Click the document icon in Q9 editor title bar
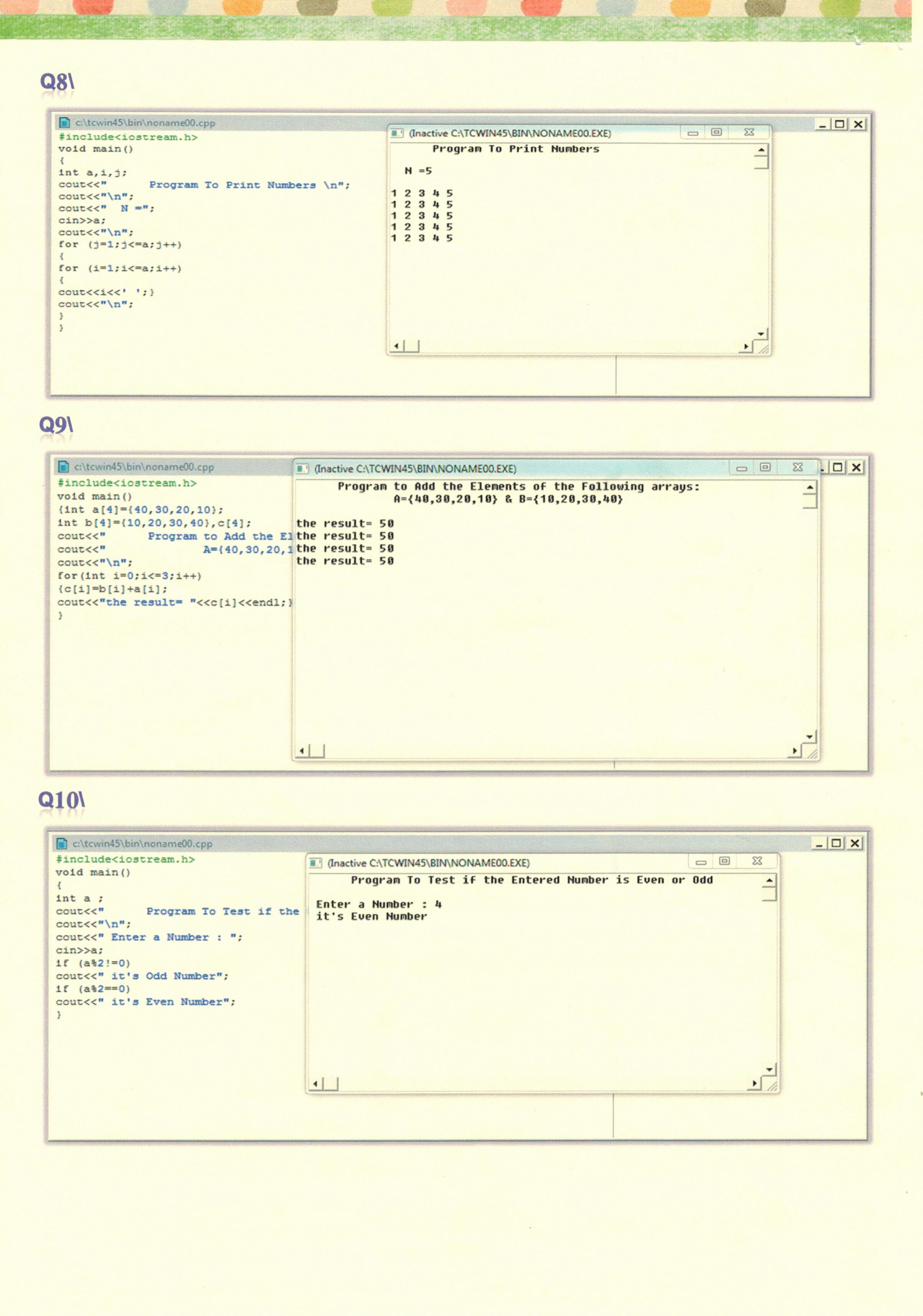 pos(64,467)
